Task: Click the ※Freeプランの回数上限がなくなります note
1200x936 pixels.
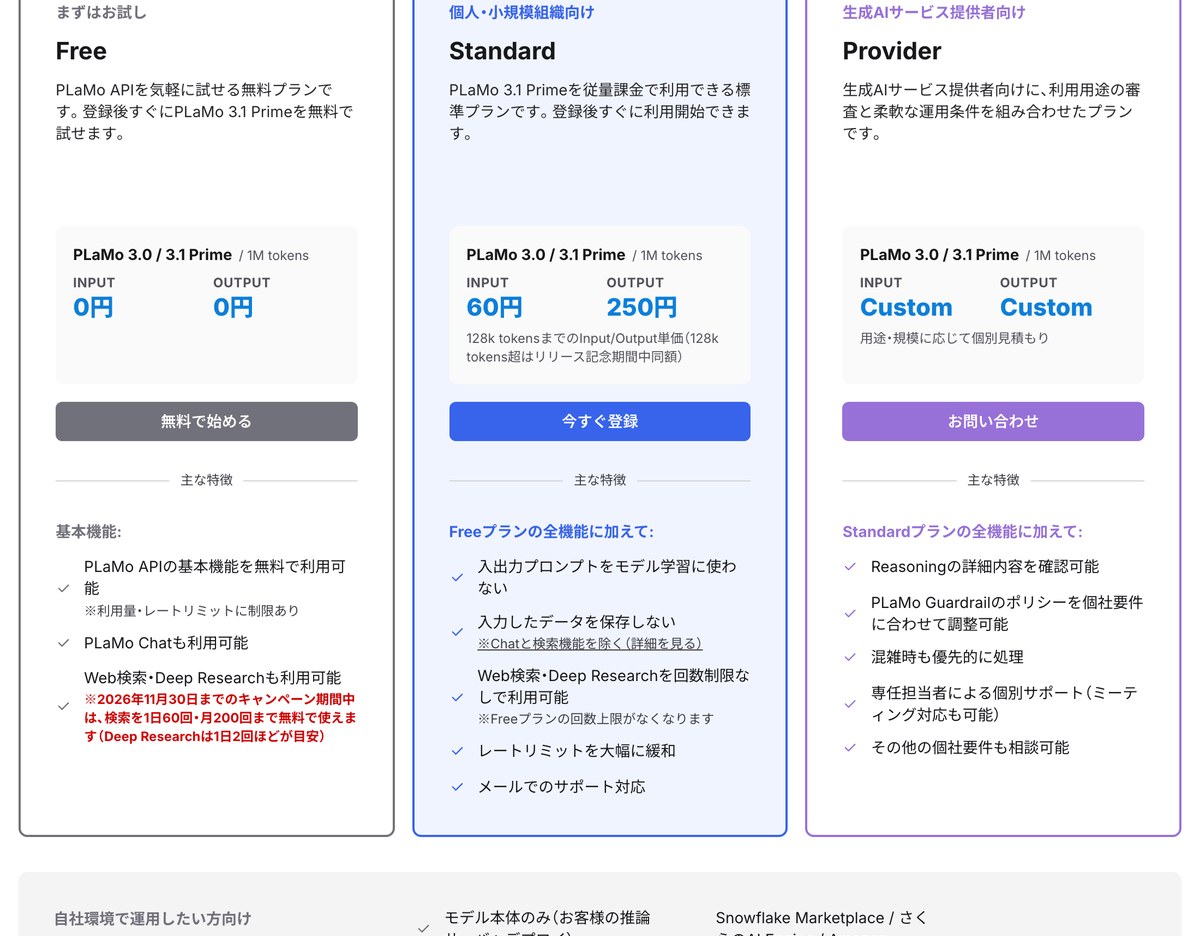Action: (x=595, y=718)
